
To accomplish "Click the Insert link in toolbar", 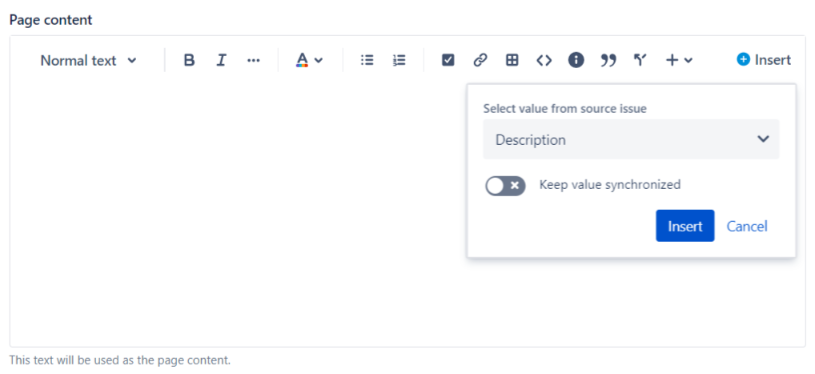I will (x=764, y=60).
